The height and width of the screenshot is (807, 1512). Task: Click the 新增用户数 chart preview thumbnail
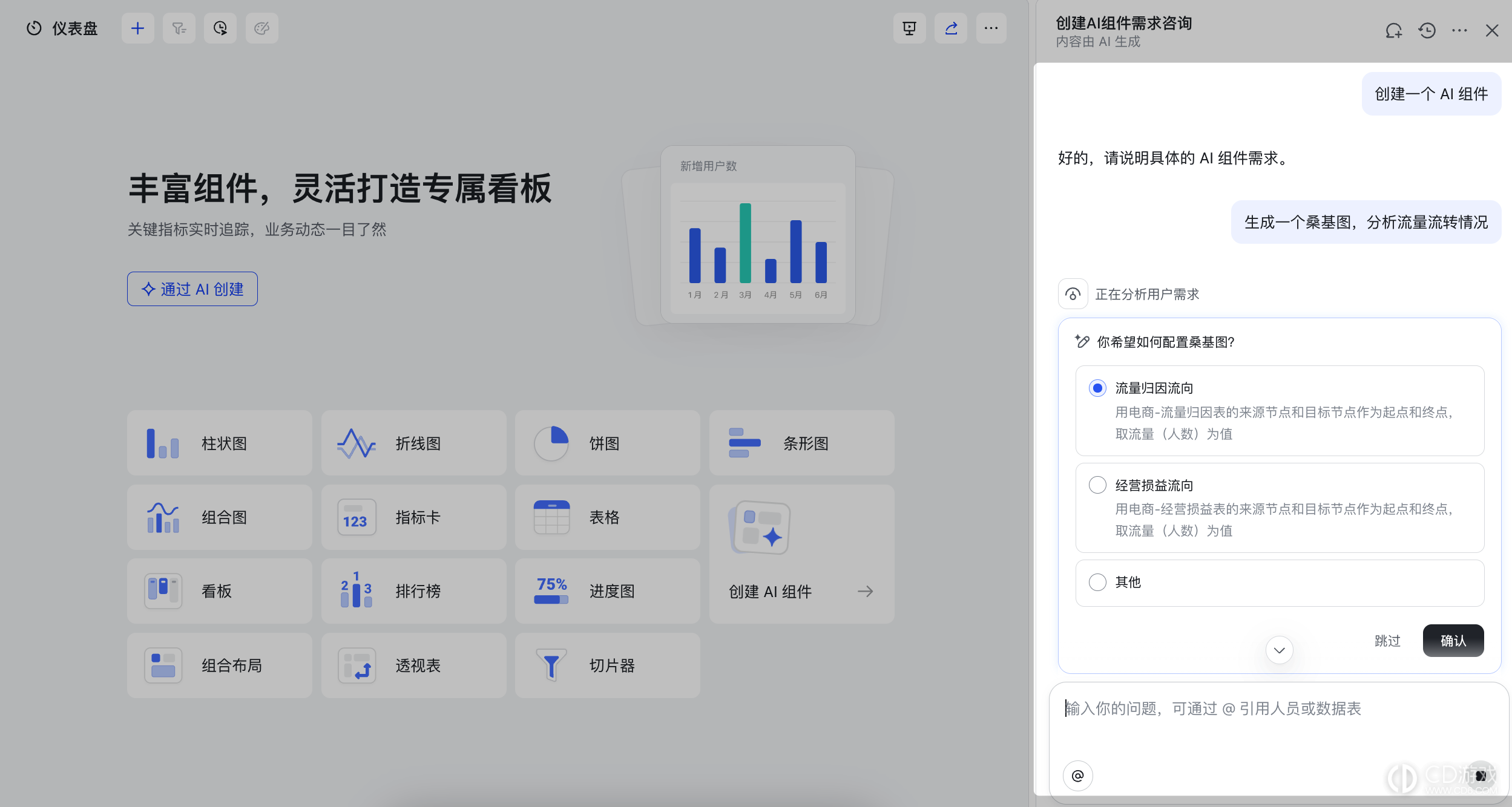[758, 235]
